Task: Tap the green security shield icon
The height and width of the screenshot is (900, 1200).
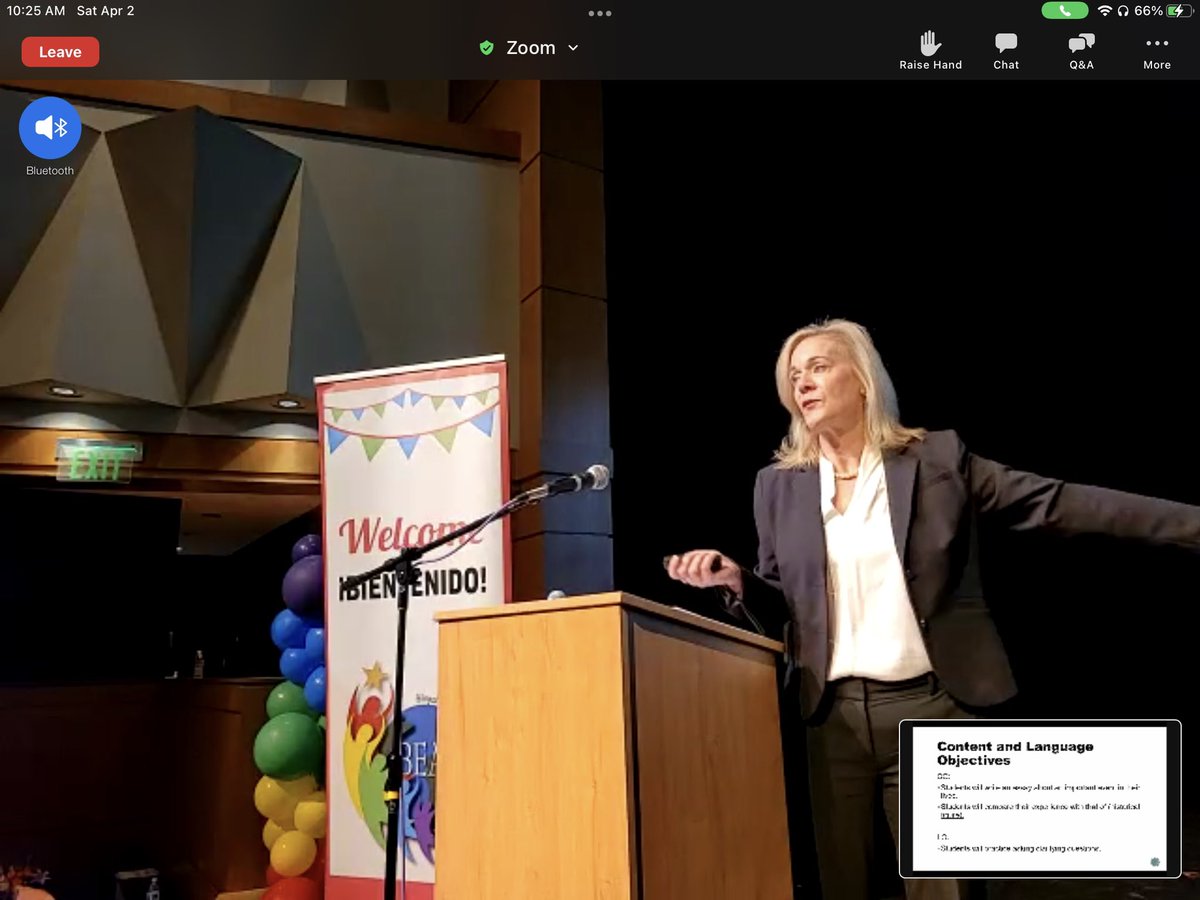Action: (x=486, y=48)
